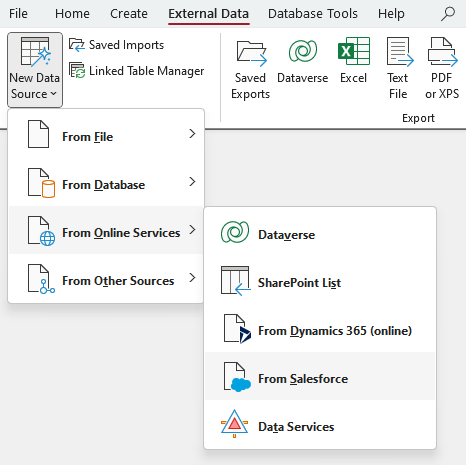Image resolution: width=466 pixels, height=465 pixels.
Task: Select Data Services entry
Action: (320, 424)
